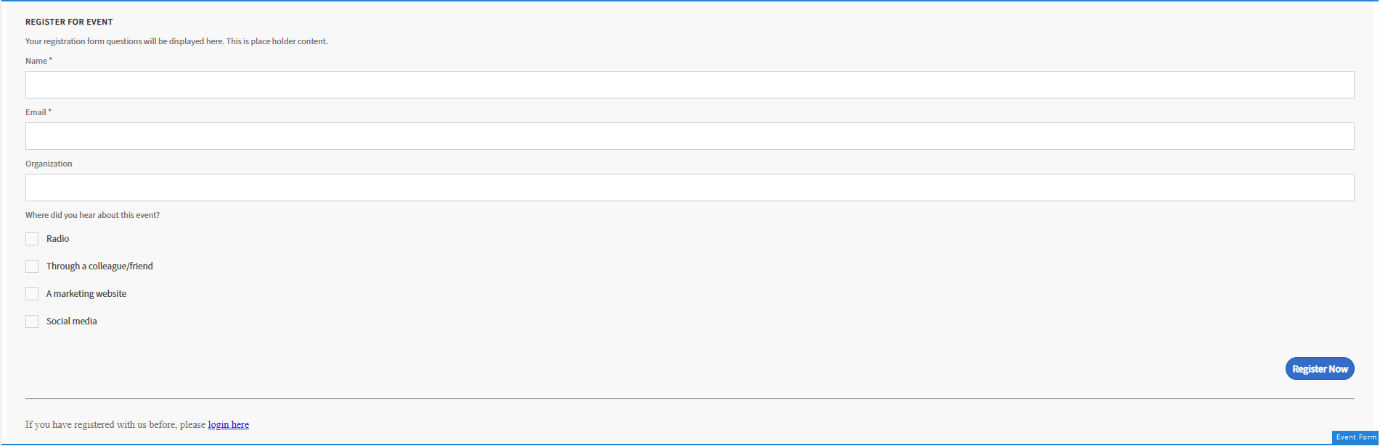Check the Through a colleague/friend box
The image size is (1380, 446).
tap(32, 267)
